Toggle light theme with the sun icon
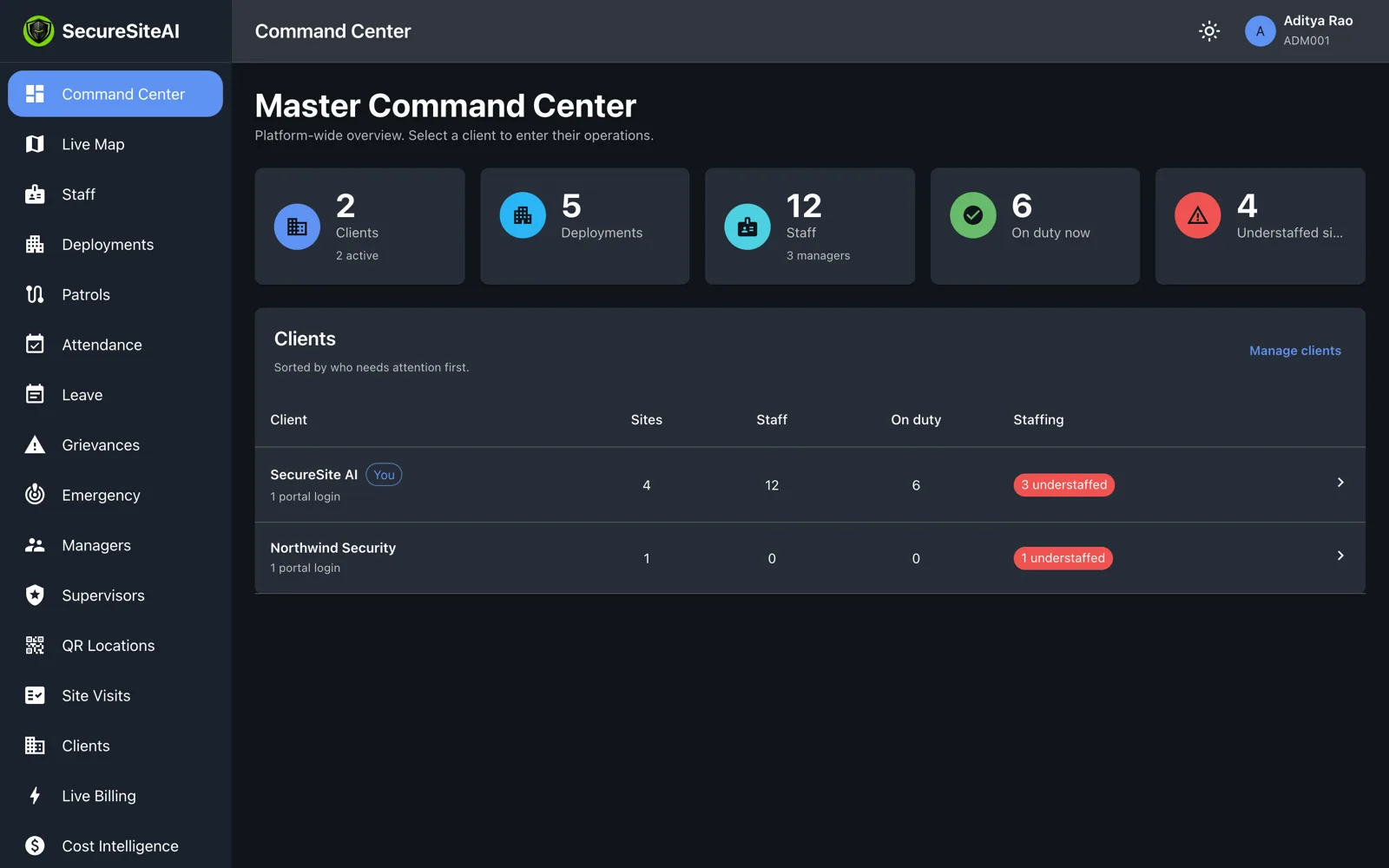The image size is (1389, 868). click(x=1209, y=31)
